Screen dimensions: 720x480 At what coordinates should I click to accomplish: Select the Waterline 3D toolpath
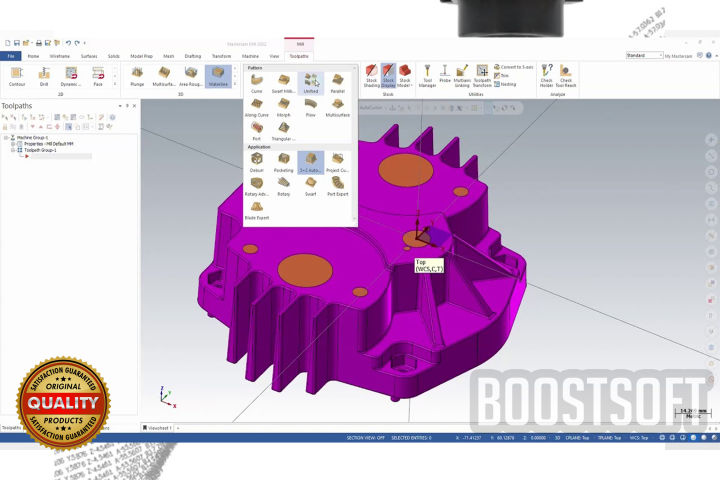click(x=218, y=76)
